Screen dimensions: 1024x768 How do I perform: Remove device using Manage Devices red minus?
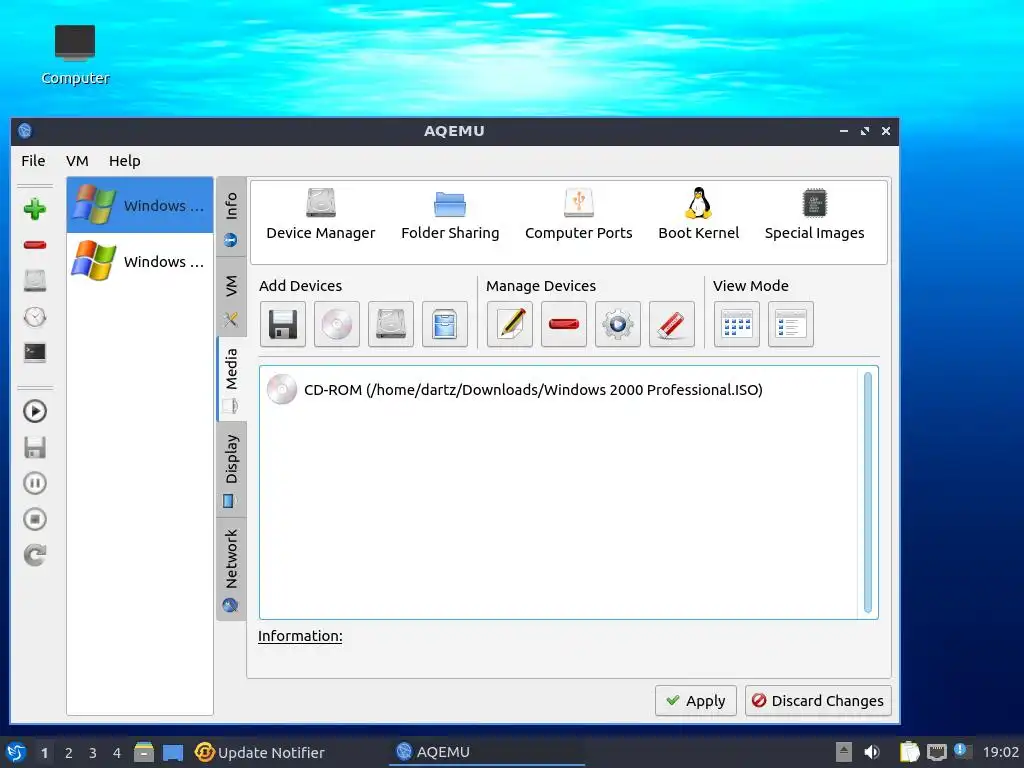[564, 324]
